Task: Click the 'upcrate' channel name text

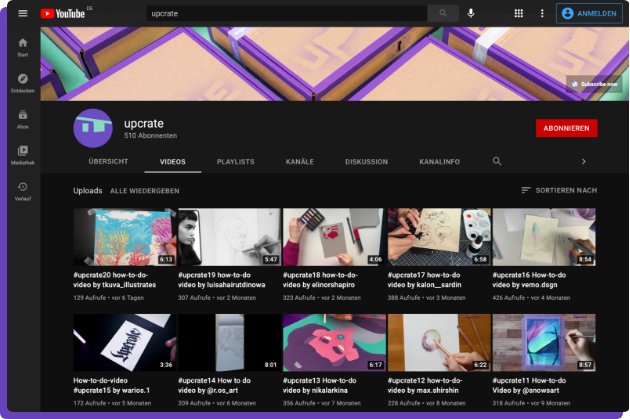Action: (144, 123)
